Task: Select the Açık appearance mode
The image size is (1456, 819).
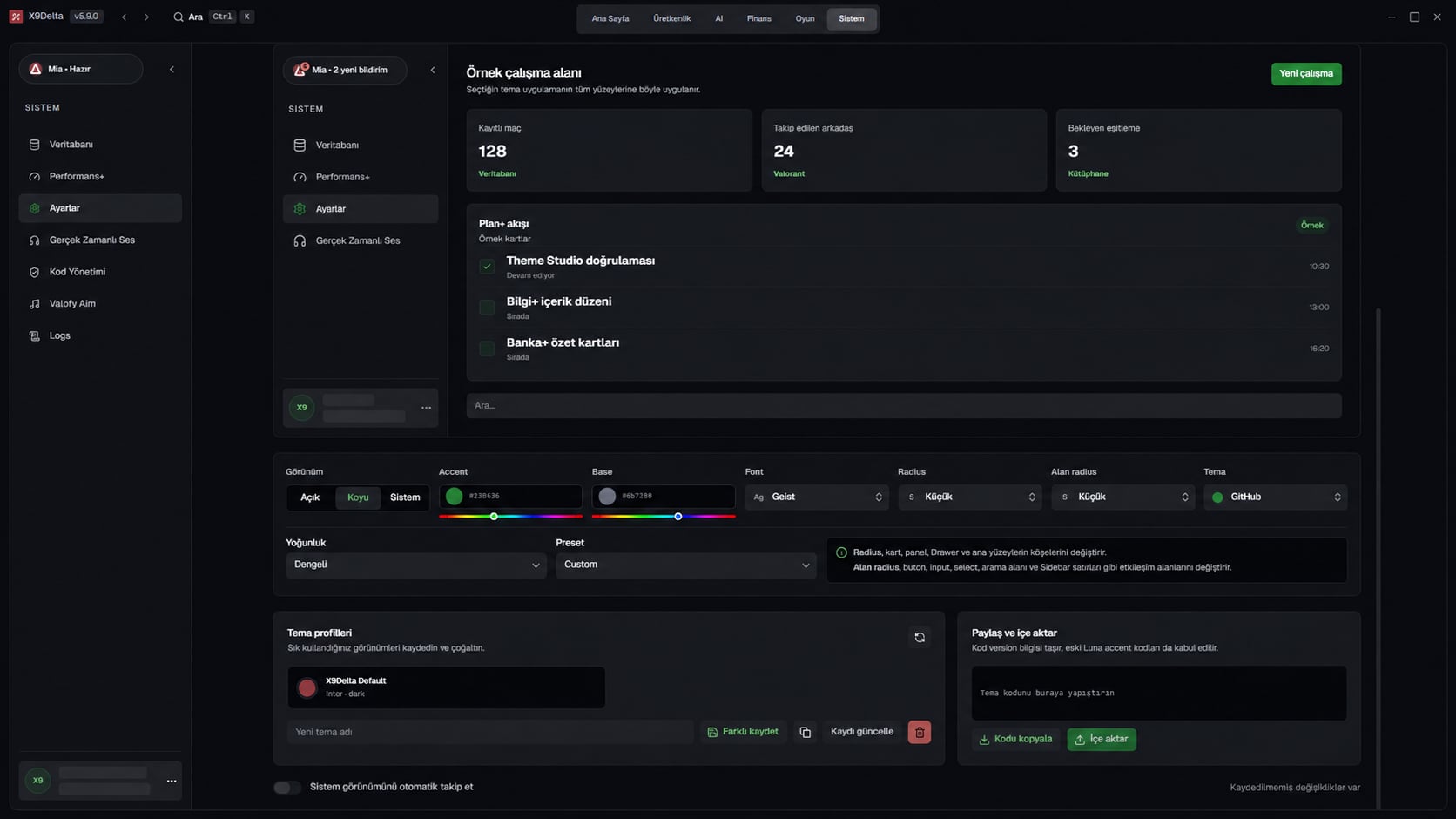Action: click(310, 497)
